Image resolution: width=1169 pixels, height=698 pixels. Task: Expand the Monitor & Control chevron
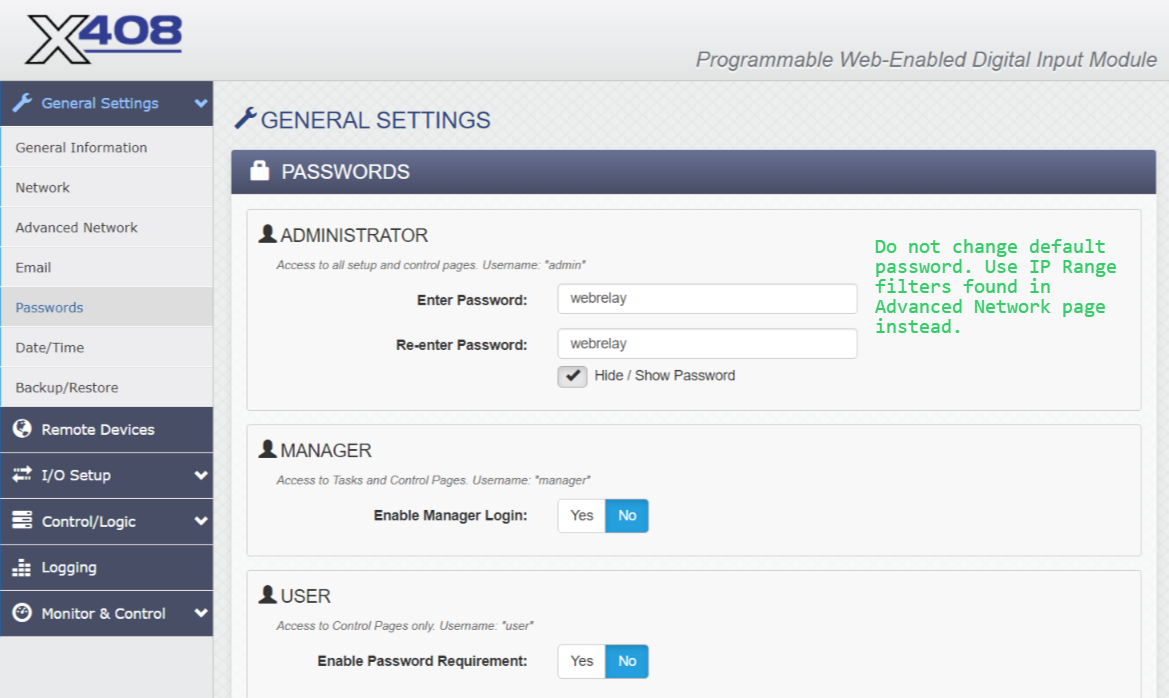201,613
